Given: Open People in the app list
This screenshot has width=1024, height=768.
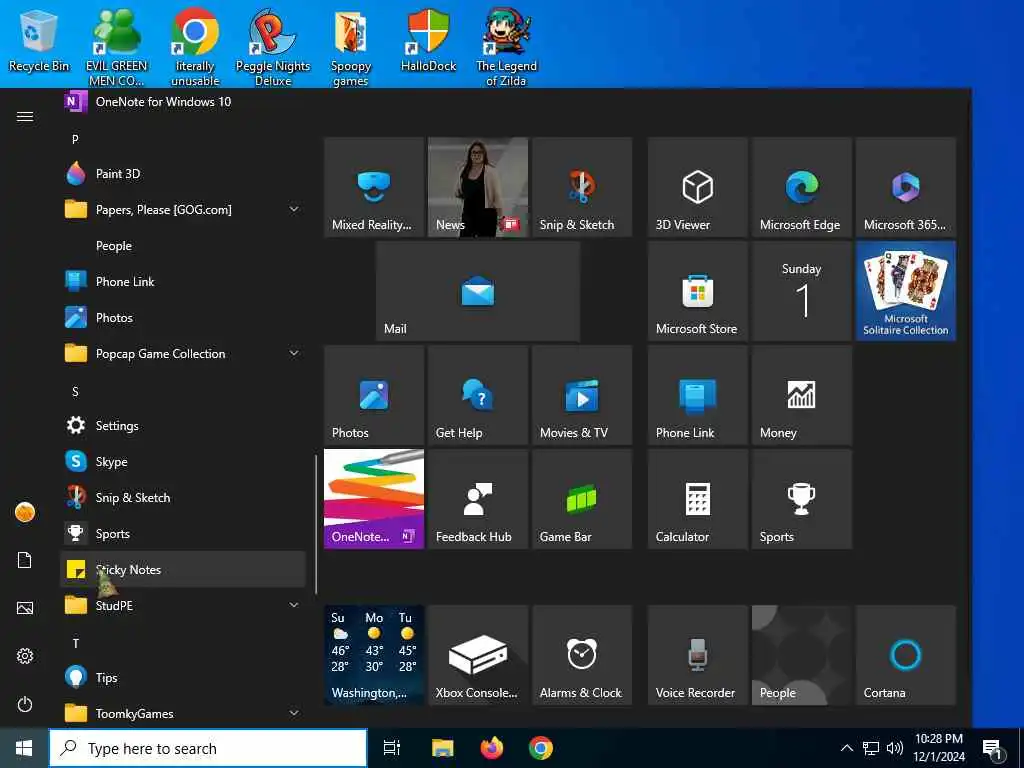Looking at the screenshot, I should [x=182, y=246].
